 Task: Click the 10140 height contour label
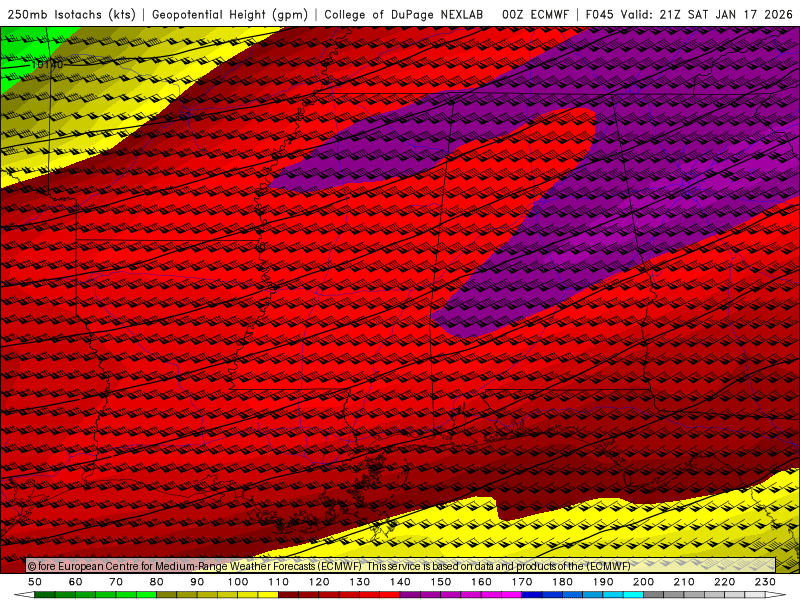tap(47, 65)
